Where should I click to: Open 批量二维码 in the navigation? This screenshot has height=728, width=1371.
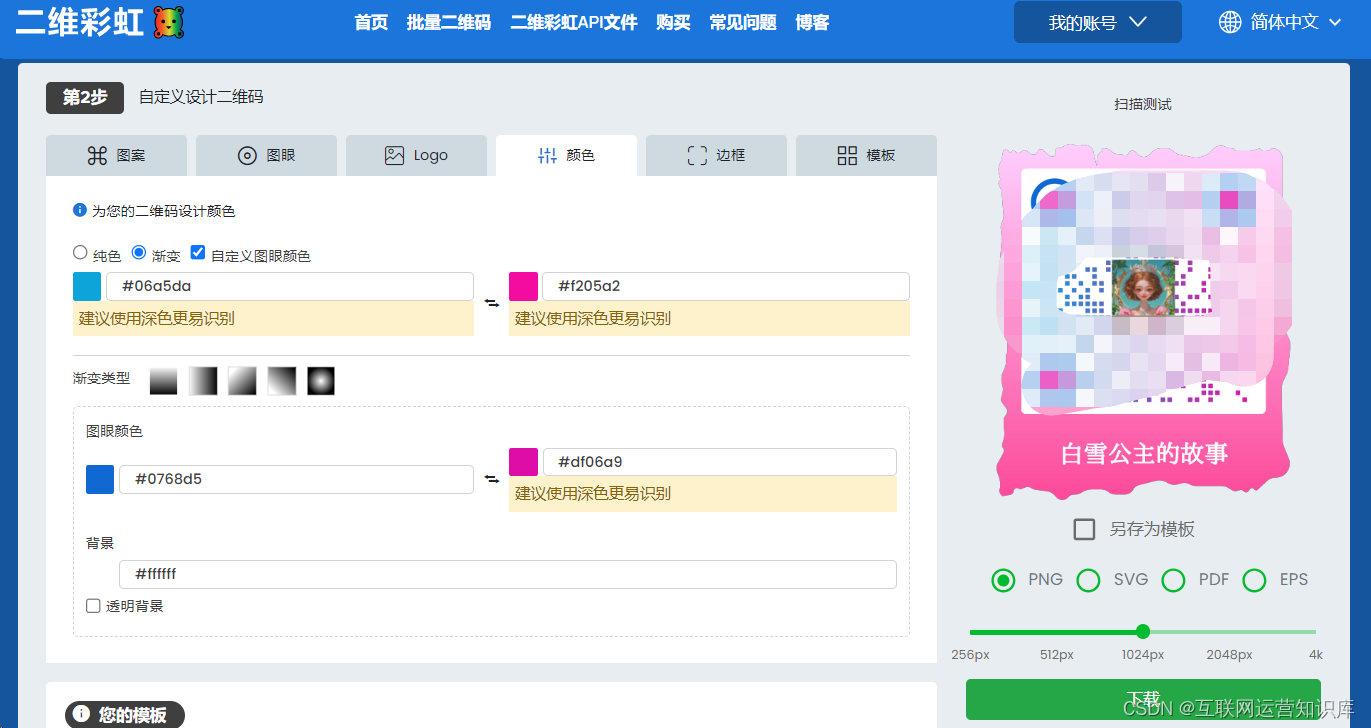449,22
